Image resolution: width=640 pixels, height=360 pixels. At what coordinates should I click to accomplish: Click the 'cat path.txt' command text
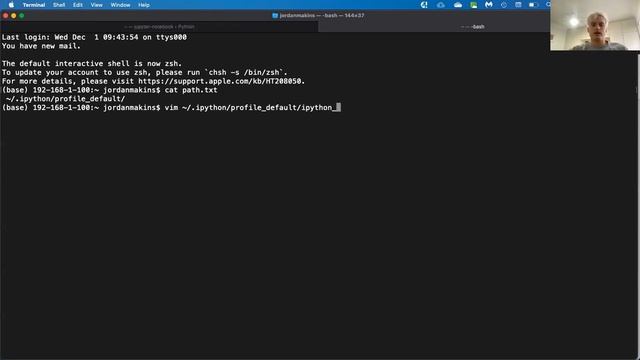(191, 90)
